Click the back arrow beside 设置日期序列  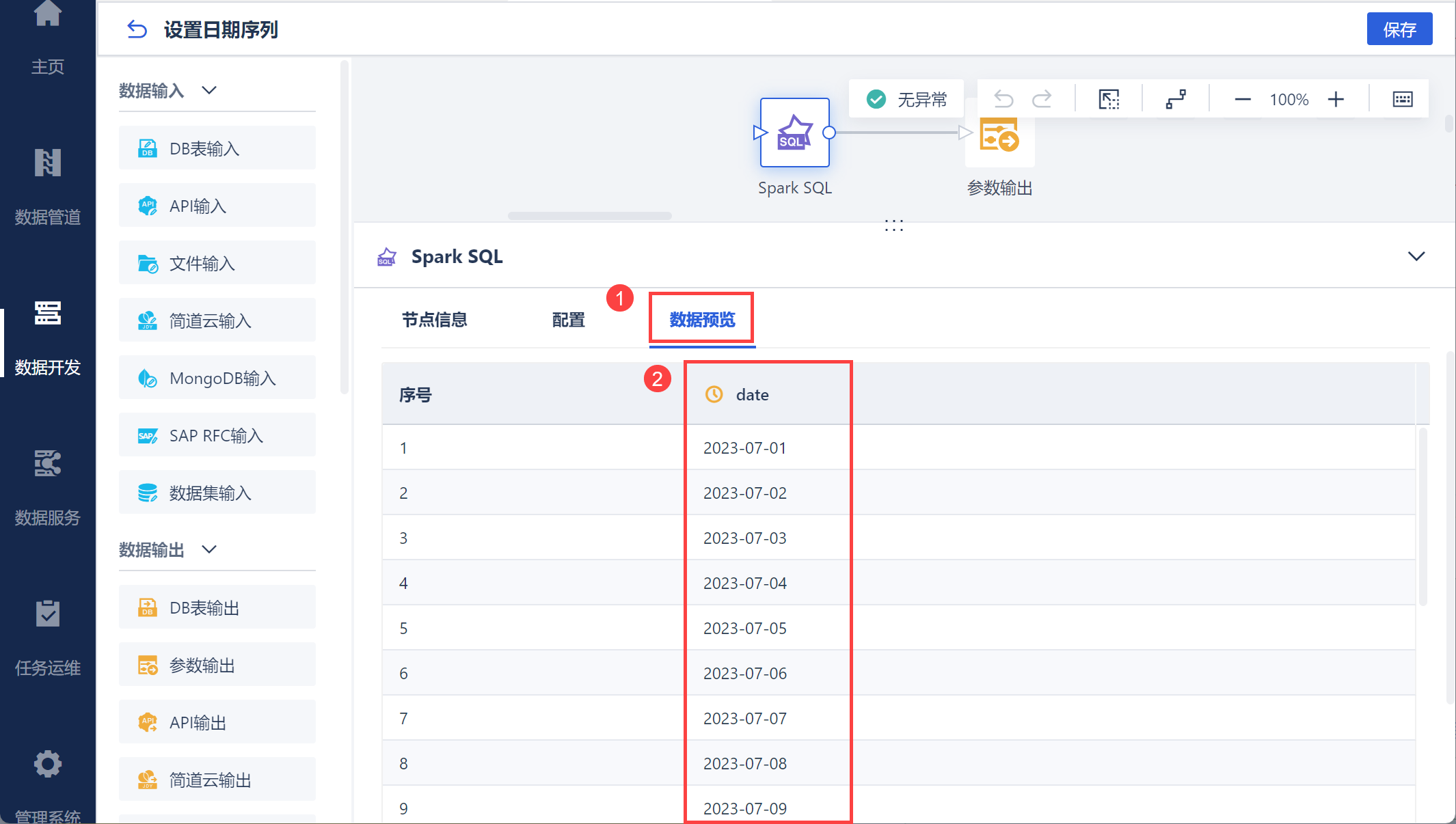[x=137, y=29]
